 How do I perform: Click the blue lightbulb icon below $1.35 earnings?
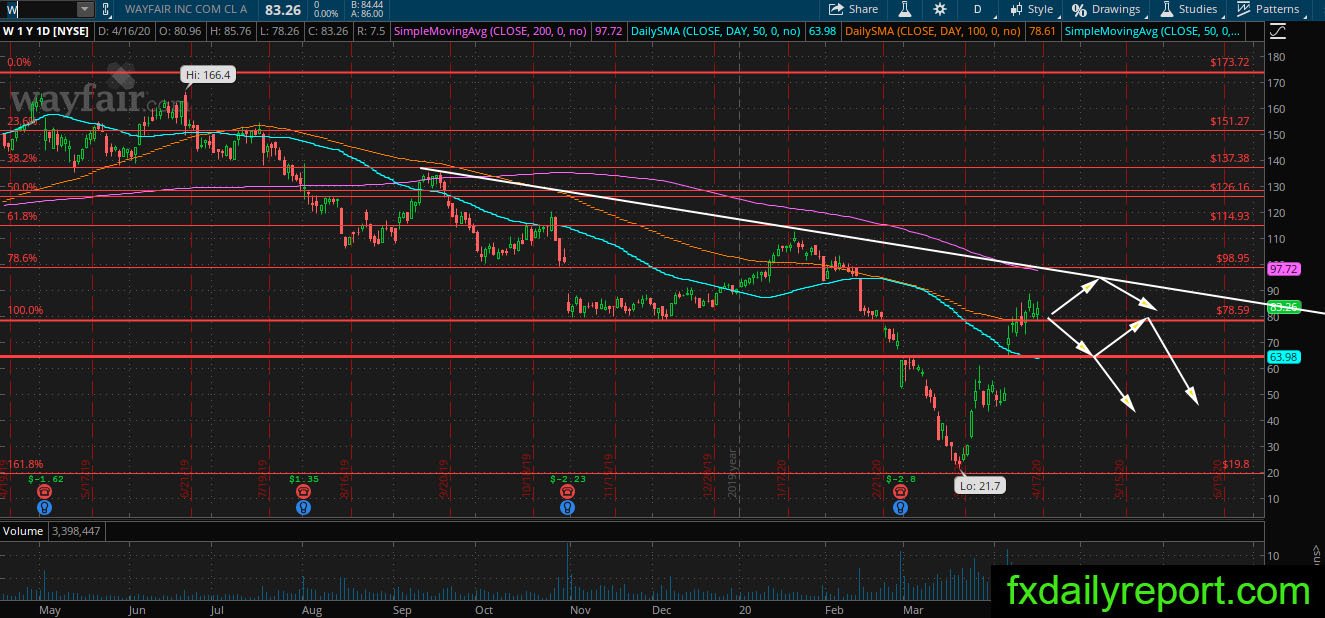point(304,507)
